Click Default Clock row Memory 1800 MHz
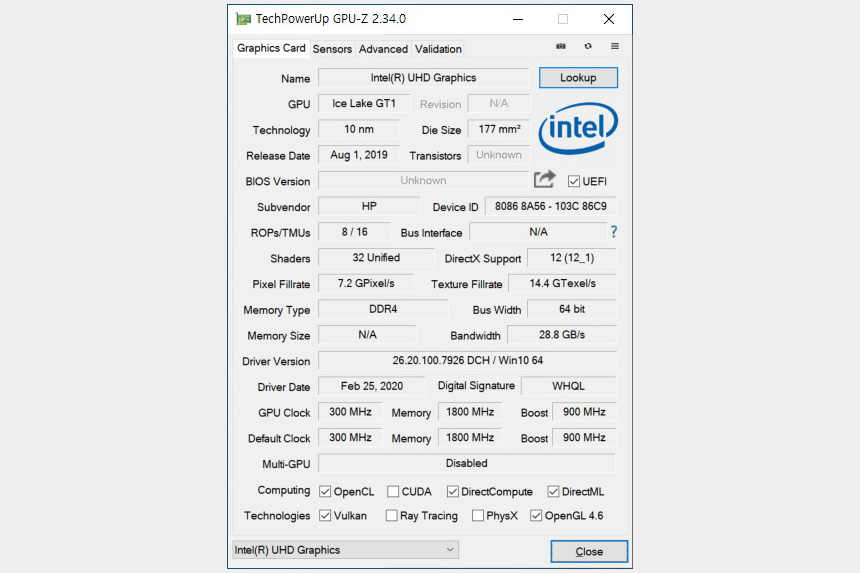 (470, 438)
